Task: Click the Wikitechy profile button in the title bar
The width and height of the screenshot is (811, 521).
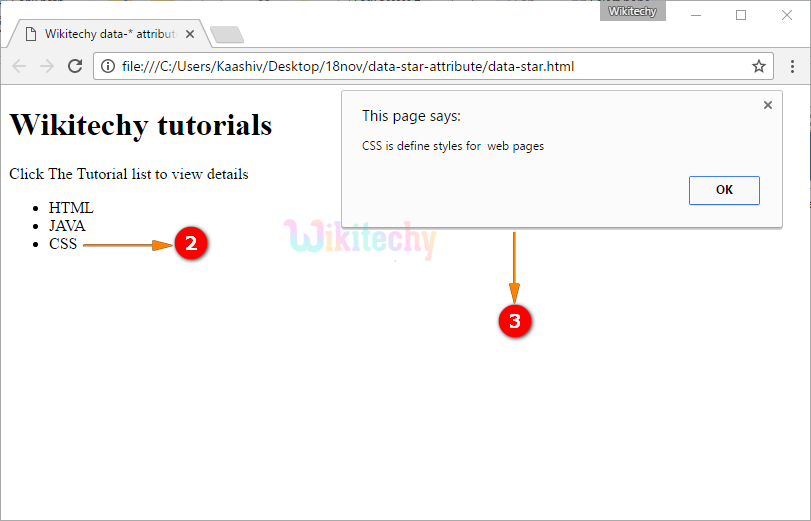Action: (632, 11)
